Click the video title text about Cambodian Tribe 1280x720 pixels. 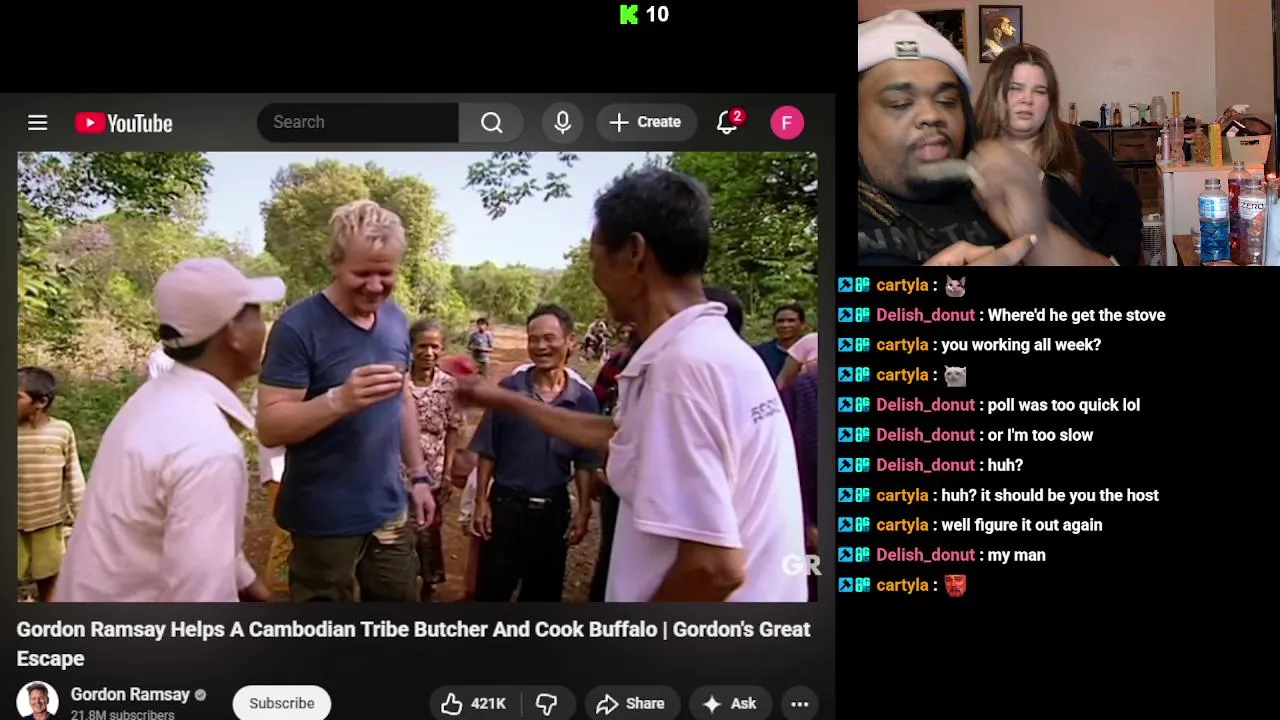pyautogui.click(x=413, y=643)
